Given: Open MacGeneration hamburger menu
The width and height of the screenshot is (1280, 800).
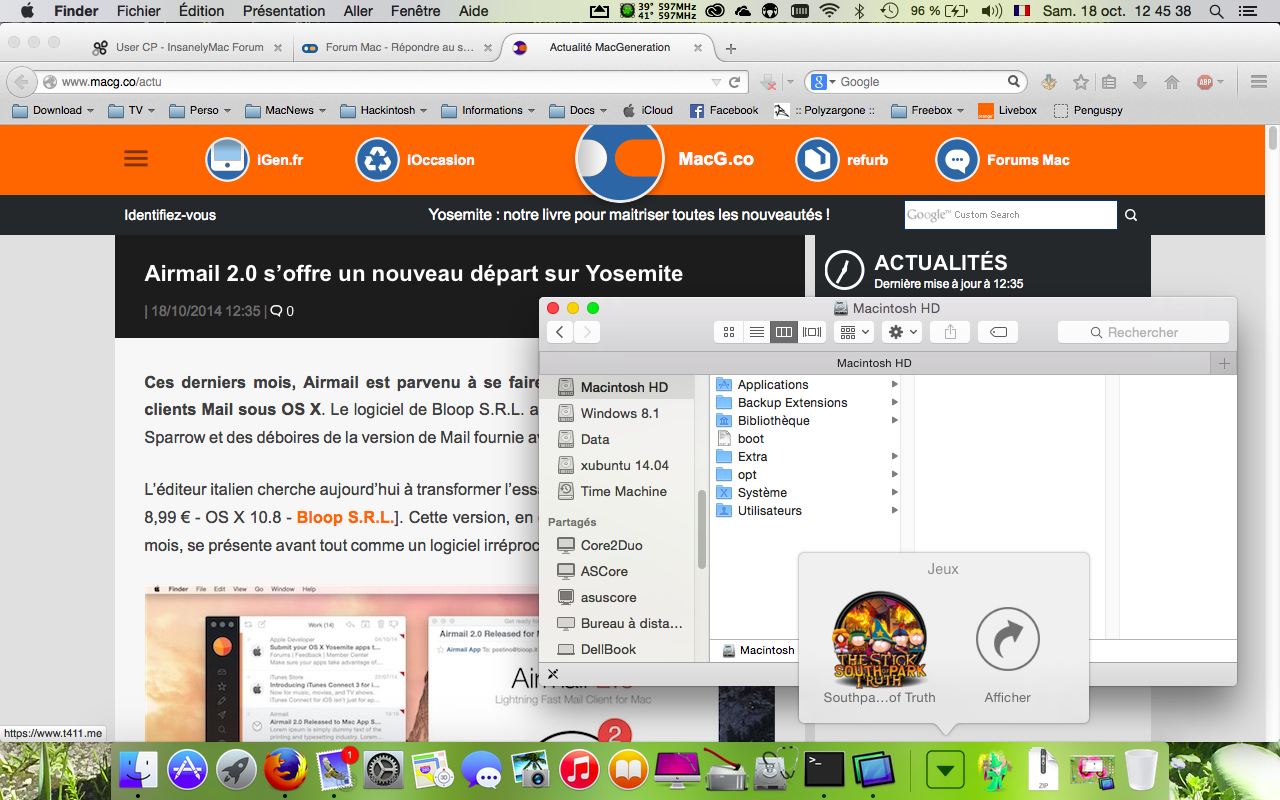Looking at the screenshot, I should pyautogui.click(x=136, y=159).
